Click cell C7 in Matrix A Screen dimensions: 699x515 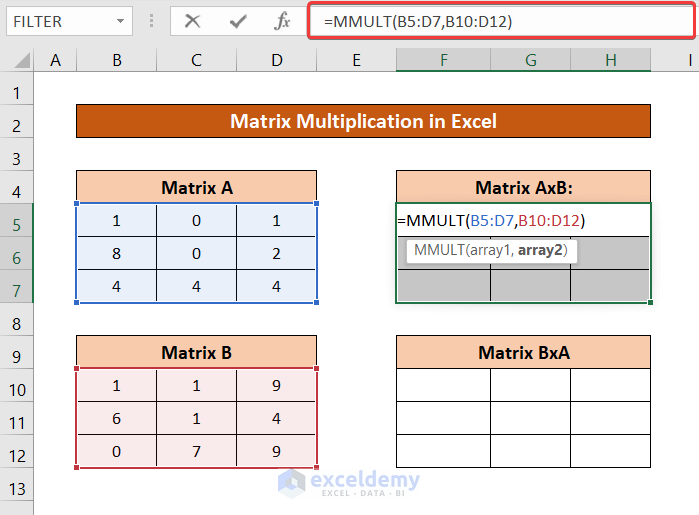[x=197, y=286]
